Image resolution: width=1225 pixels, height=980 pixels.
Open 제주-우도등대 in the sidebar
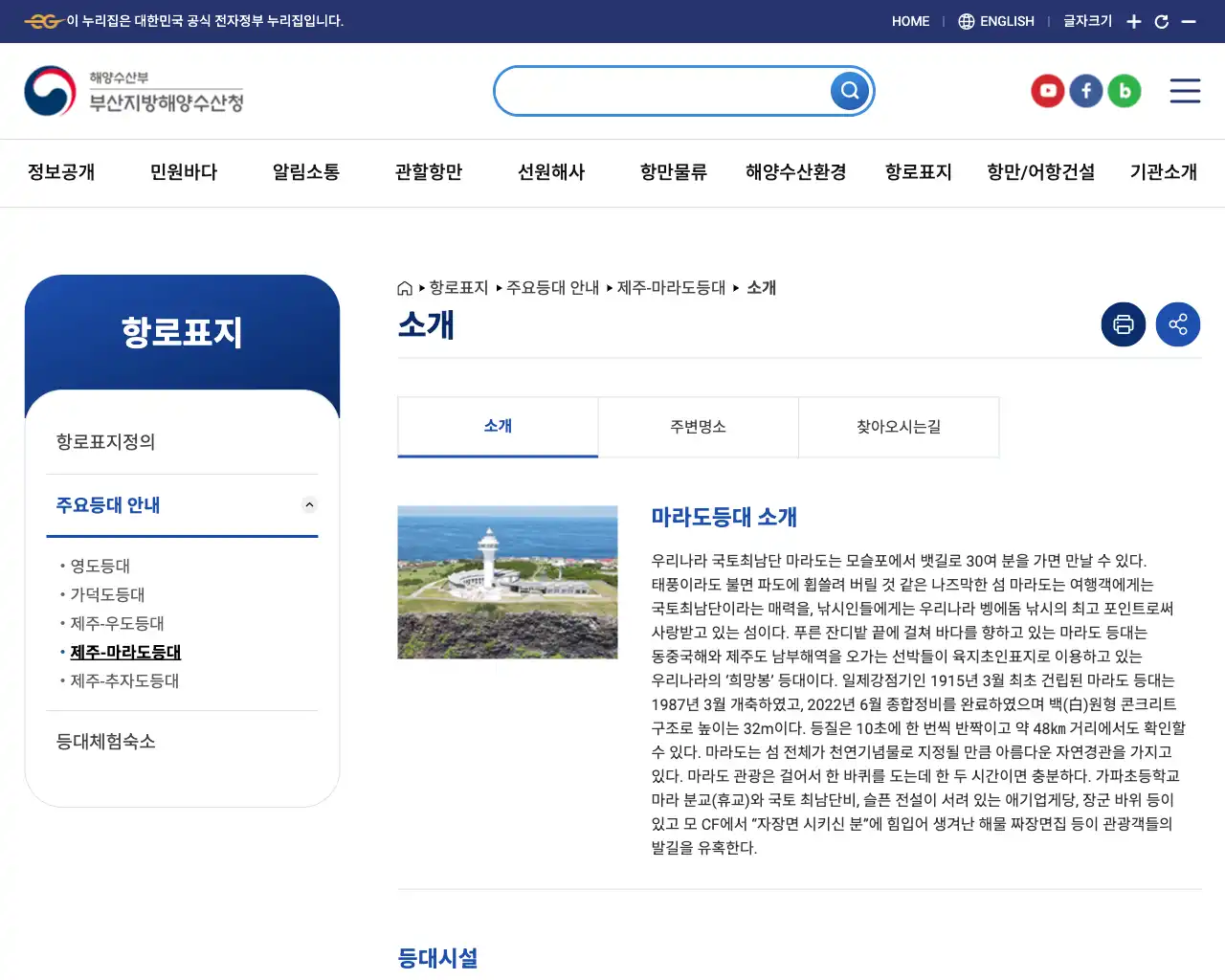[118, 623]
